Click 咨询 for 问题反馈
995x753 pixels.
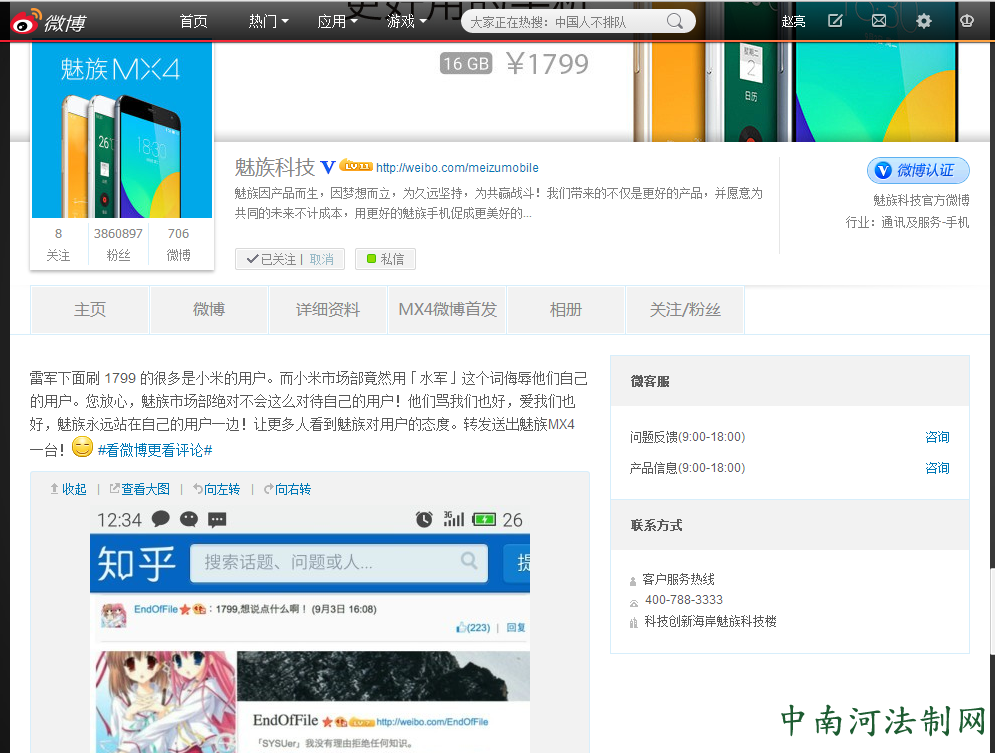click(x=937, y=437)
